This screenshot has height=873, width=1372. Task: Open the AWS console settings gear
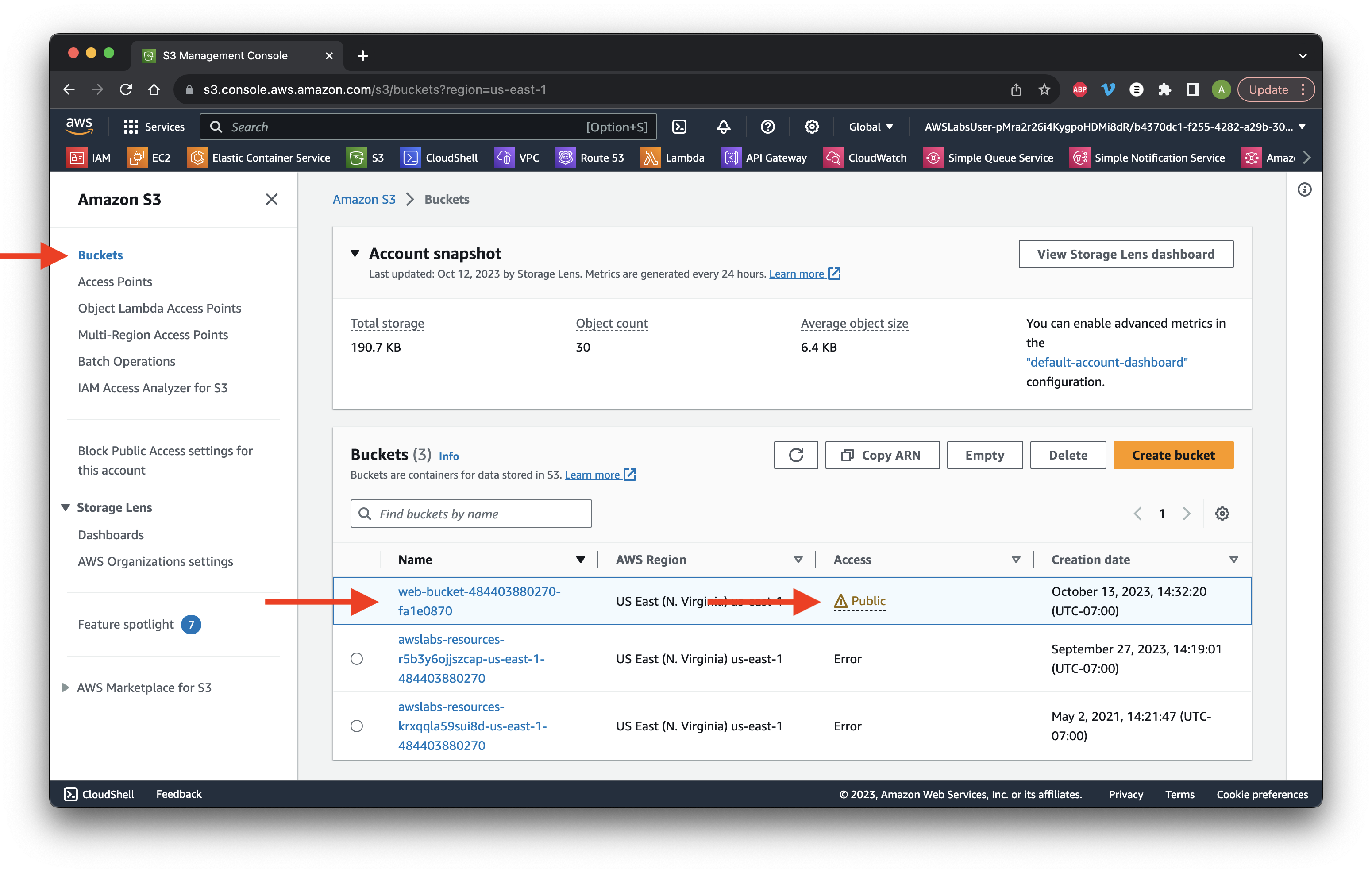(811, 127)
